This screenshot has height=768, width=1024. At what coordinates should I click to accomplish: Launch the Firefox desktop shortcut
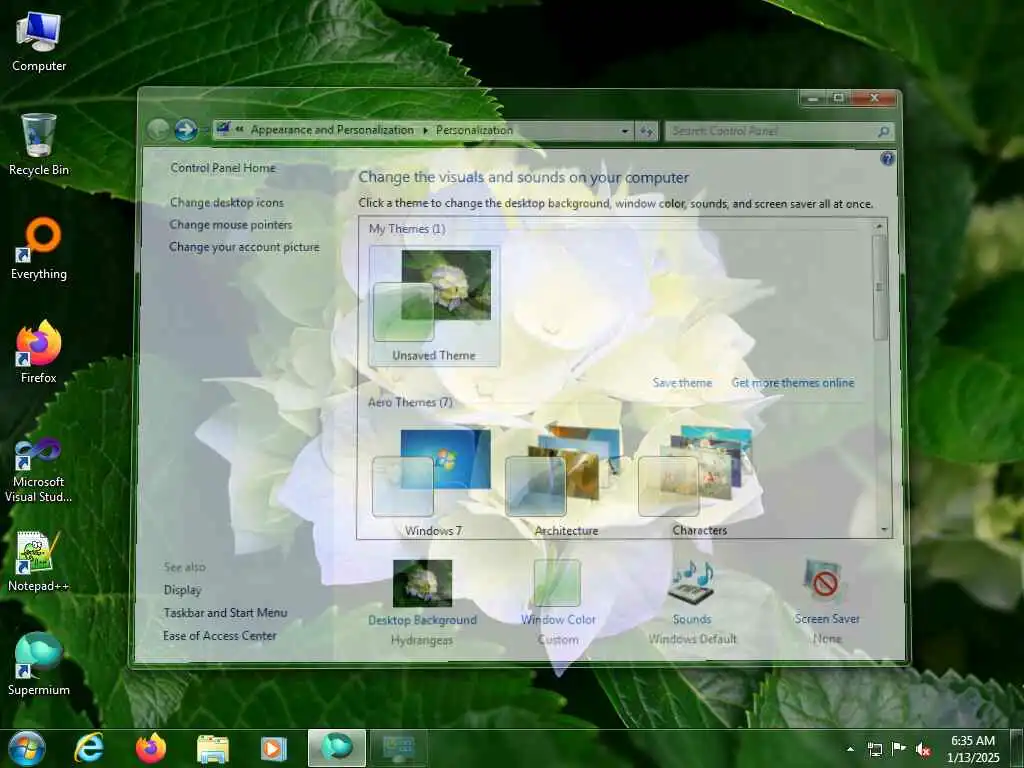pos(39,352)
